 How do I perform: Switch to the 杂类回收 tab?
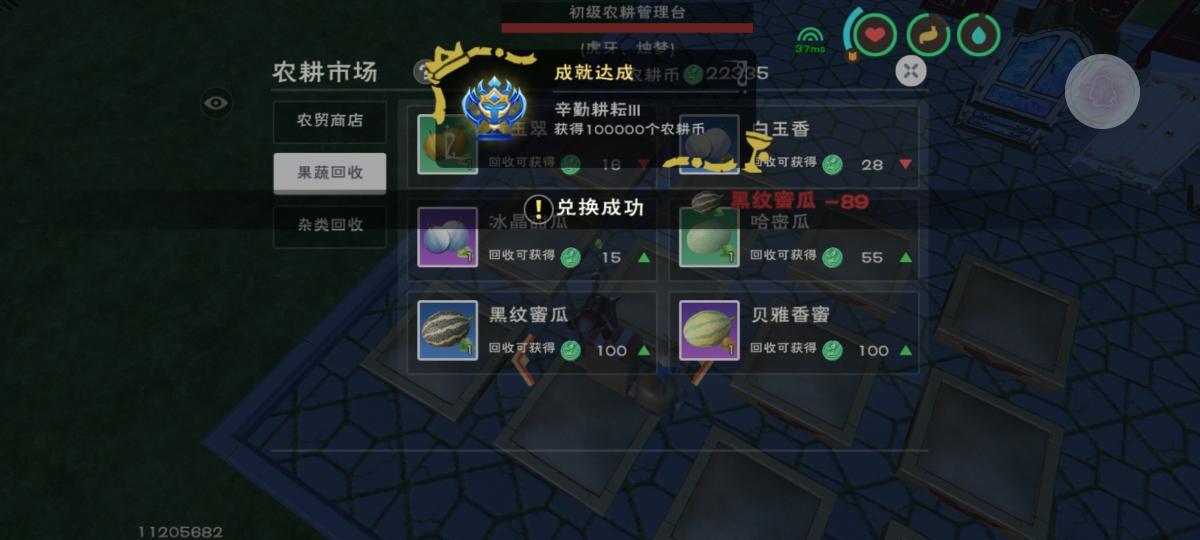(x=330, y=225)
